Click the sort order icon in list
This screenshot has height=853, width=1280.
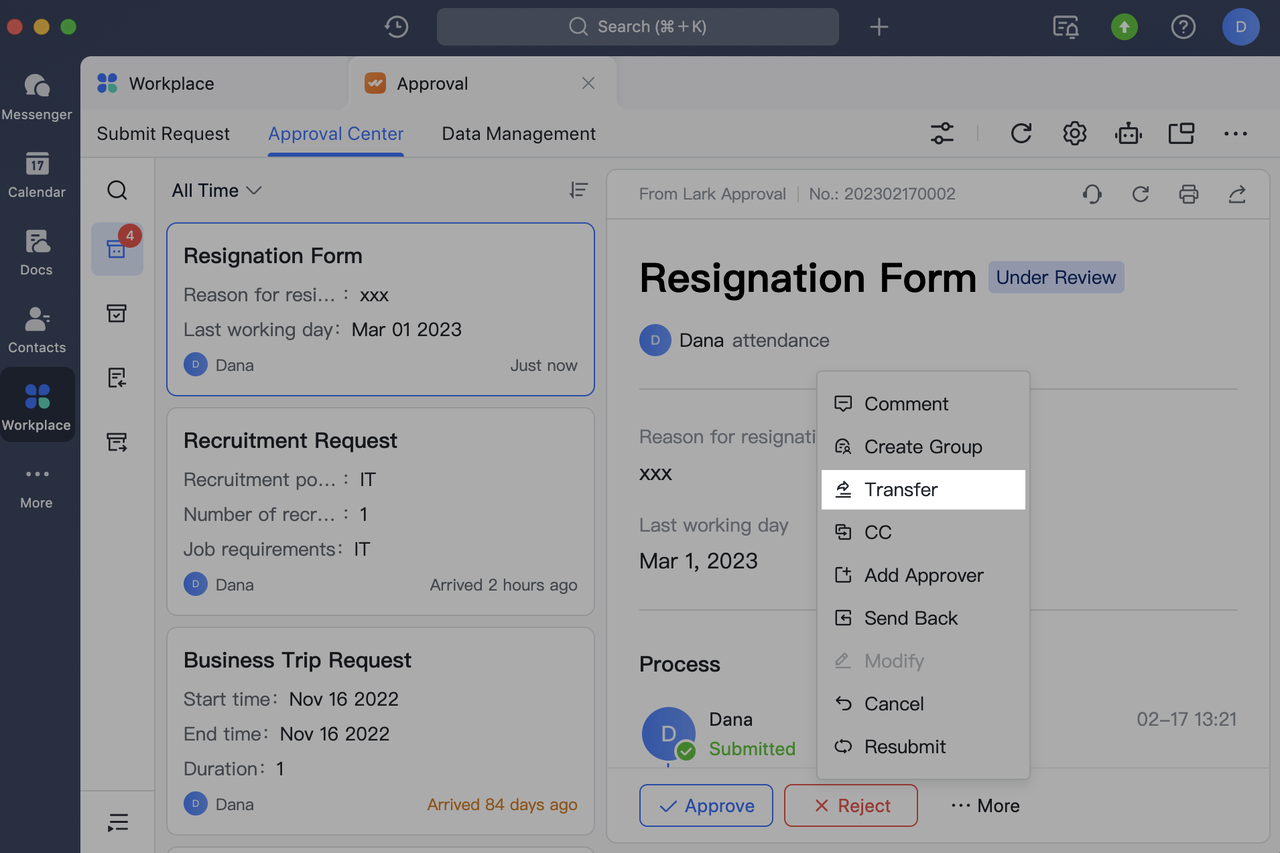[578, 190]
